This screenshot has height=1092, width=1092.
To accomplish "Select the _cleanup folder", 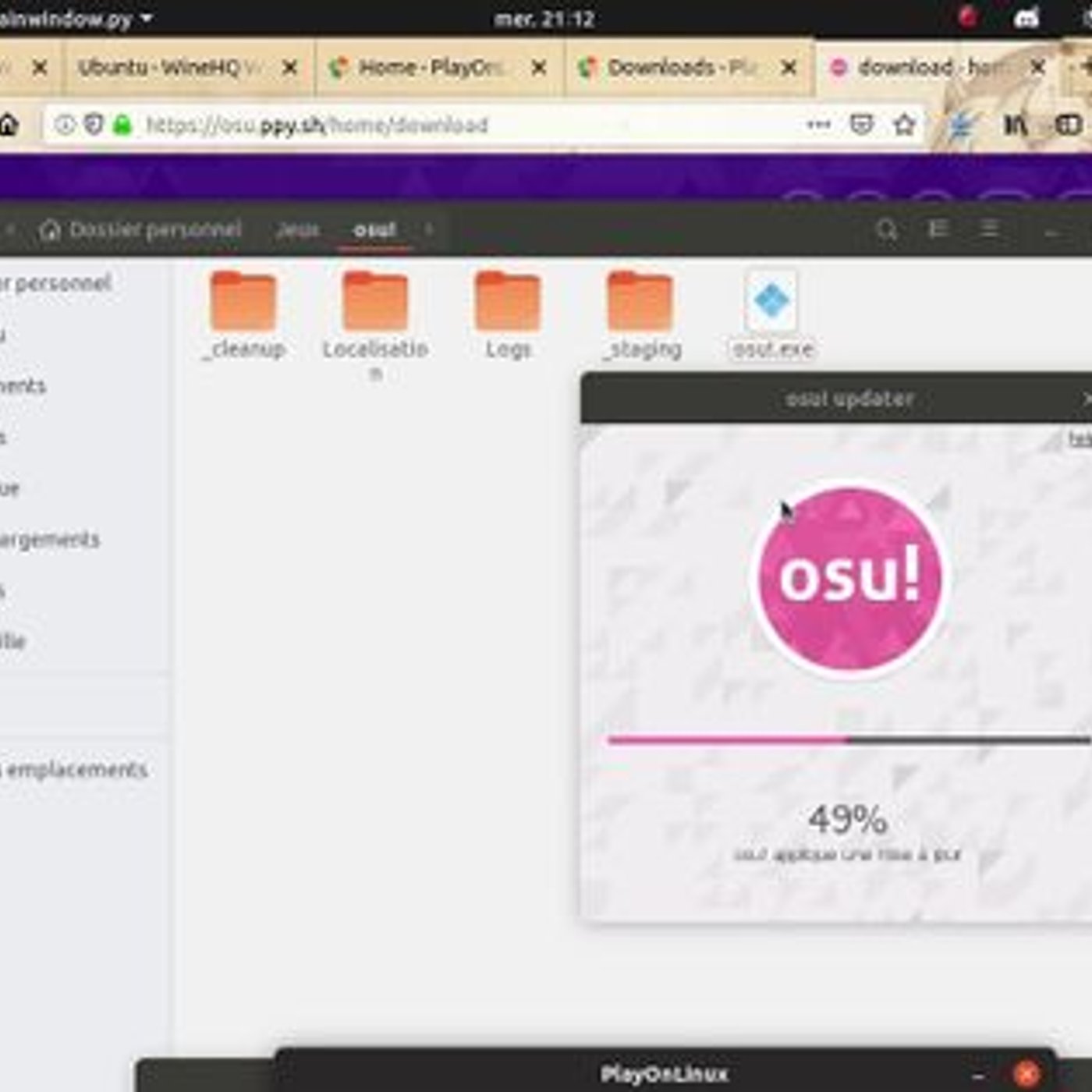I will pyautogui.click(x=244, y=315).
